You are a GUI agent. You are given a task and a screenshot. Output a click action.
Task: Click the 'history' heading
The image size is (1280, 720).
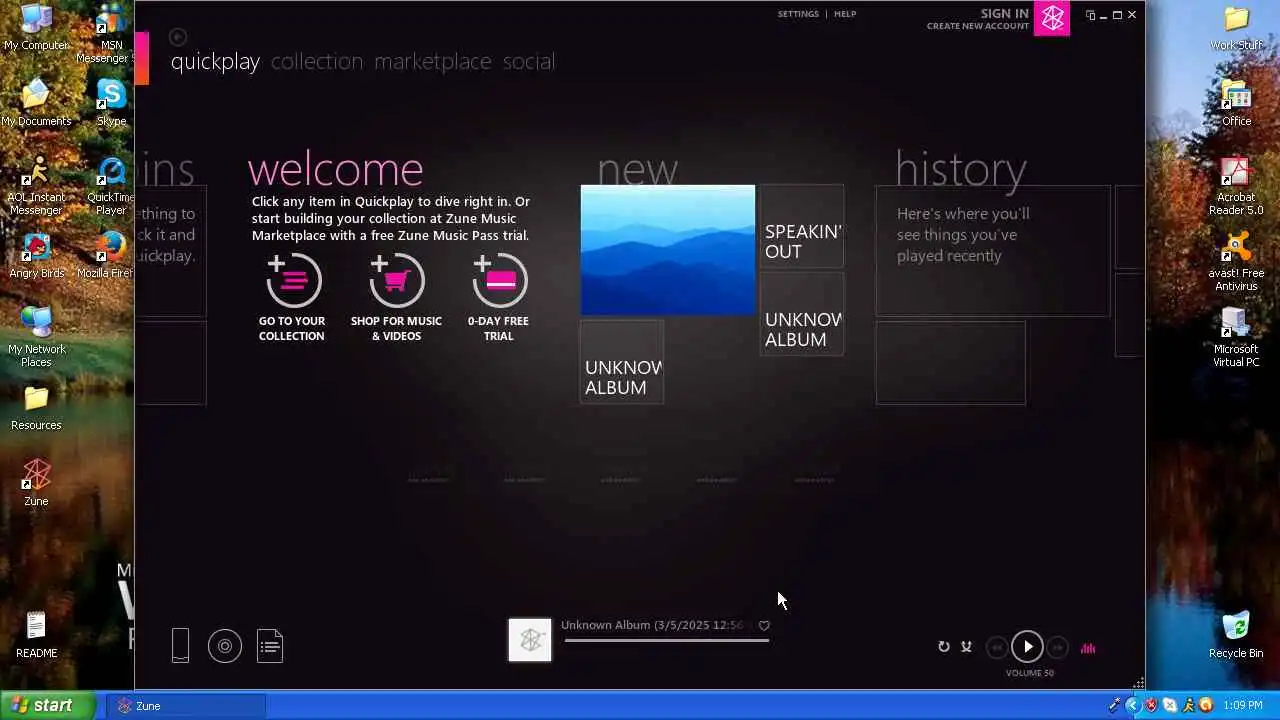pyautogui.click(x=961, y=170)
